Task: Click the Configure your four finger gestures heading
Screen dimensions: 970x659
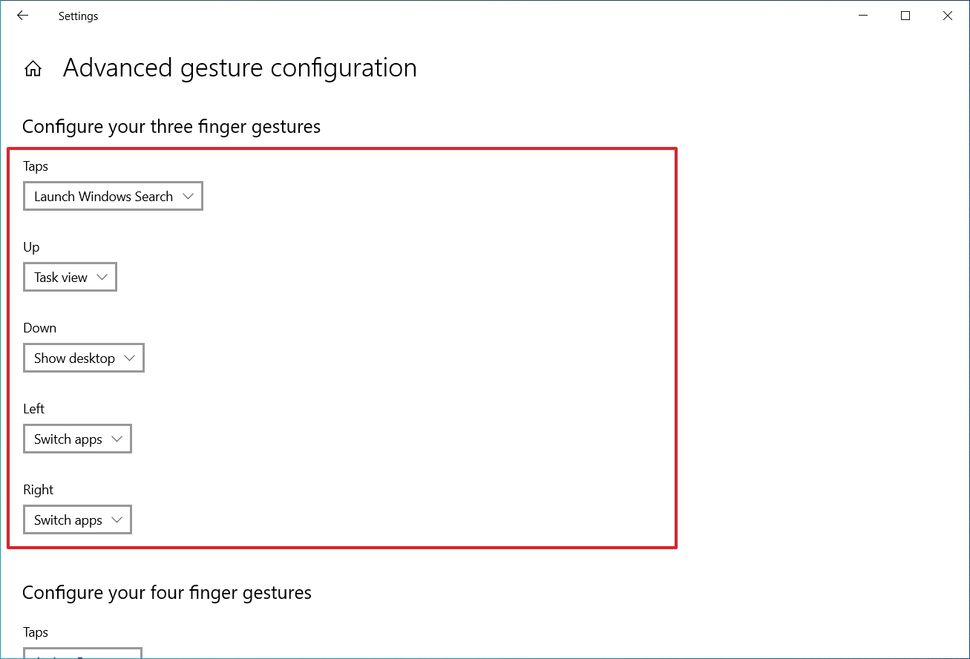Action: click(166, 592)
